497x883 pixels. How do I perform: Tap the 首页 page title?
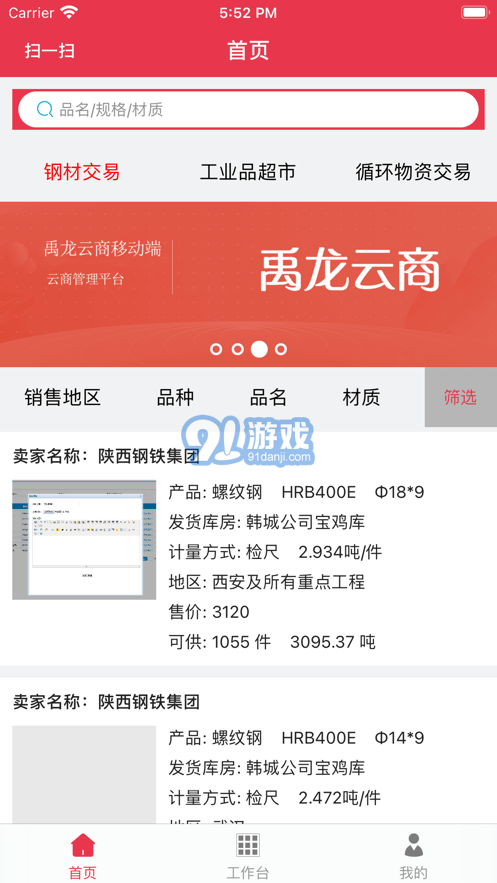(x=248, y=51)
